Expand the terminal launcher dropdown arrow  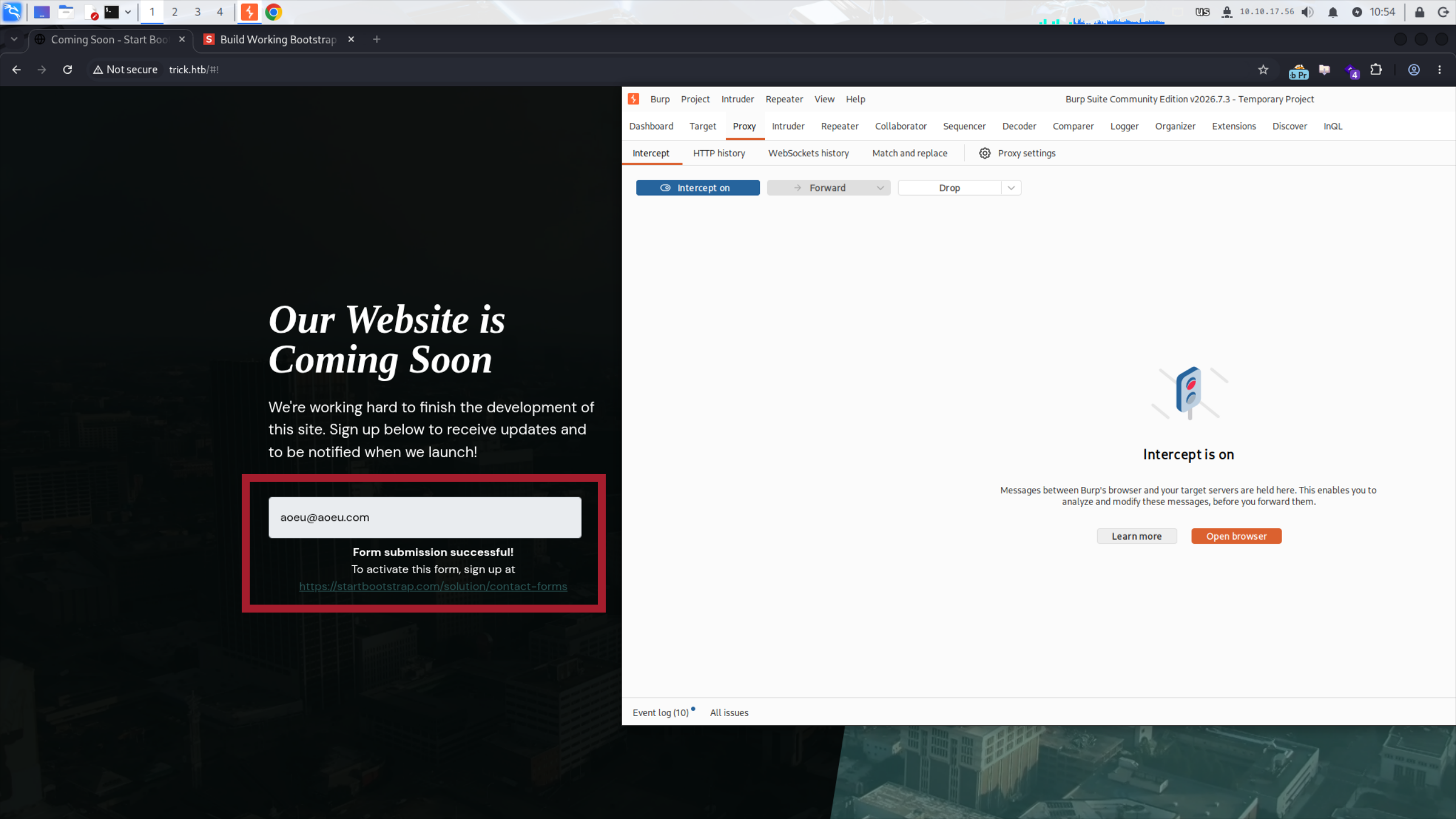pos(128,12)
